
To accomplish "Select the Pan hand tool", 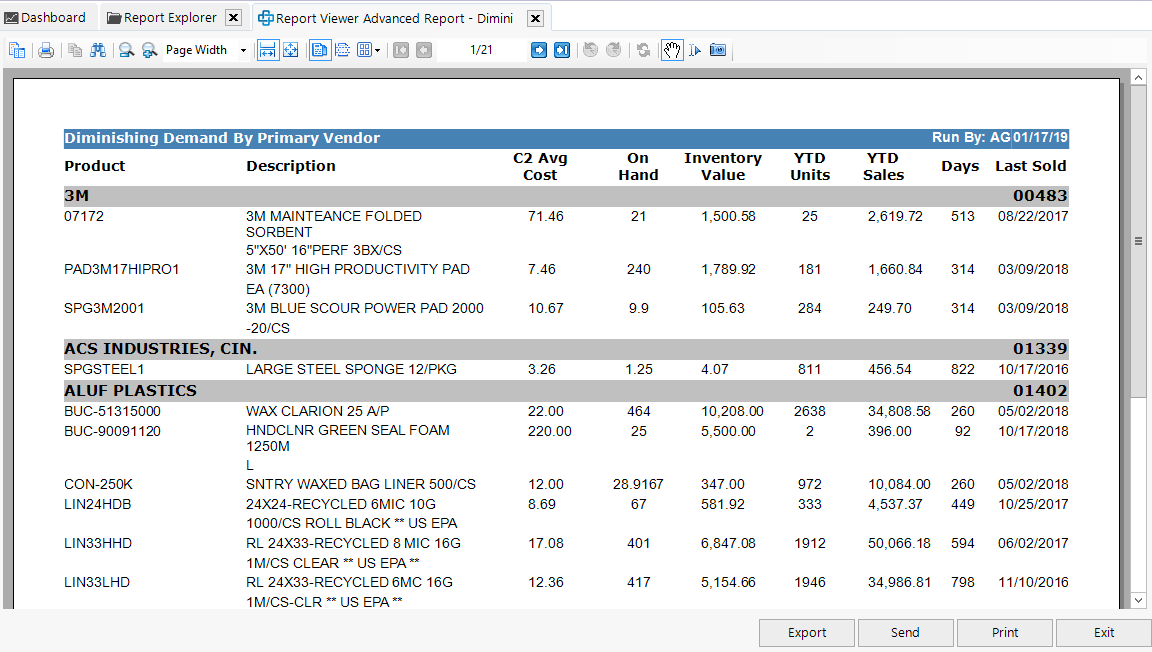I will (x=673, y=49).
